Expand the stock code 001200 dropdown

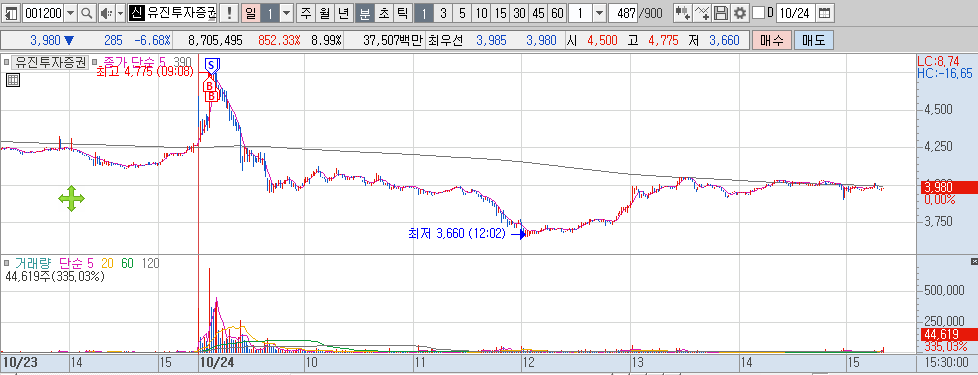70,12
